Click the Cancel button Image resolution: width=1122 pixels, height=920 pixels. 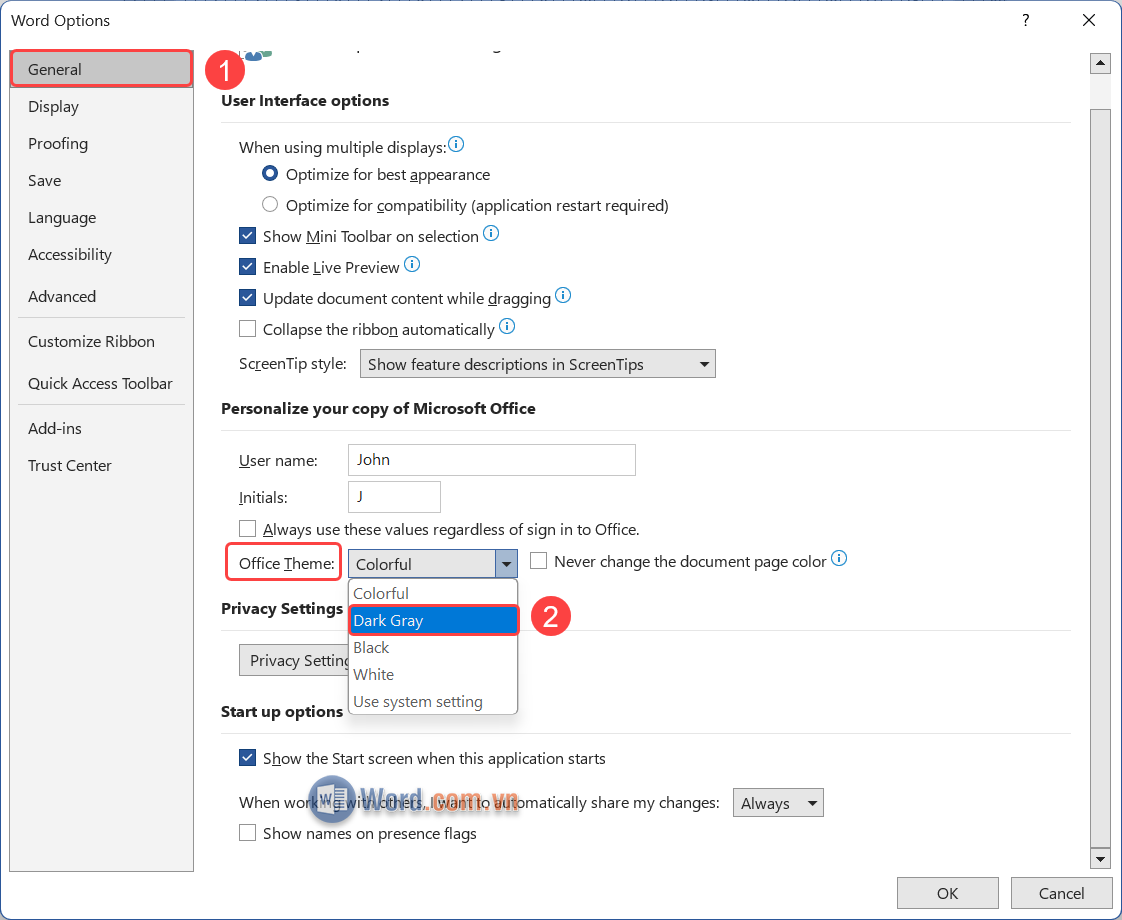1061,893
